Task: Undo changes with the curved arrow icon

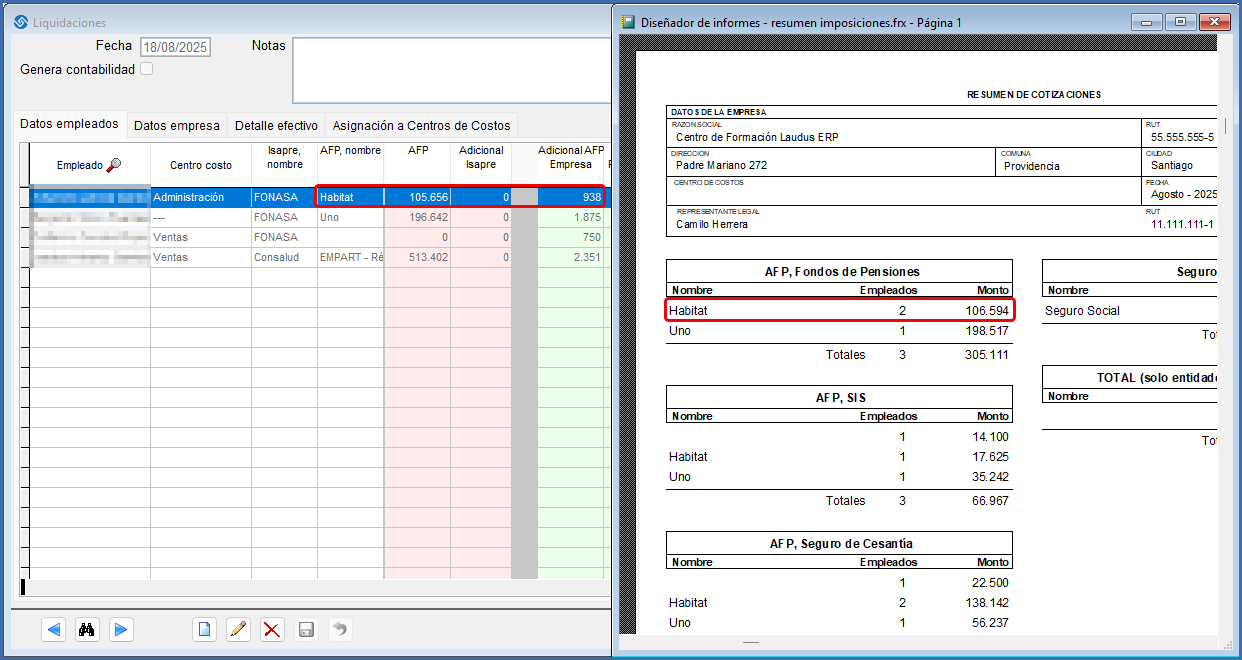Action: pyautogui.click(x=340, y=629)
